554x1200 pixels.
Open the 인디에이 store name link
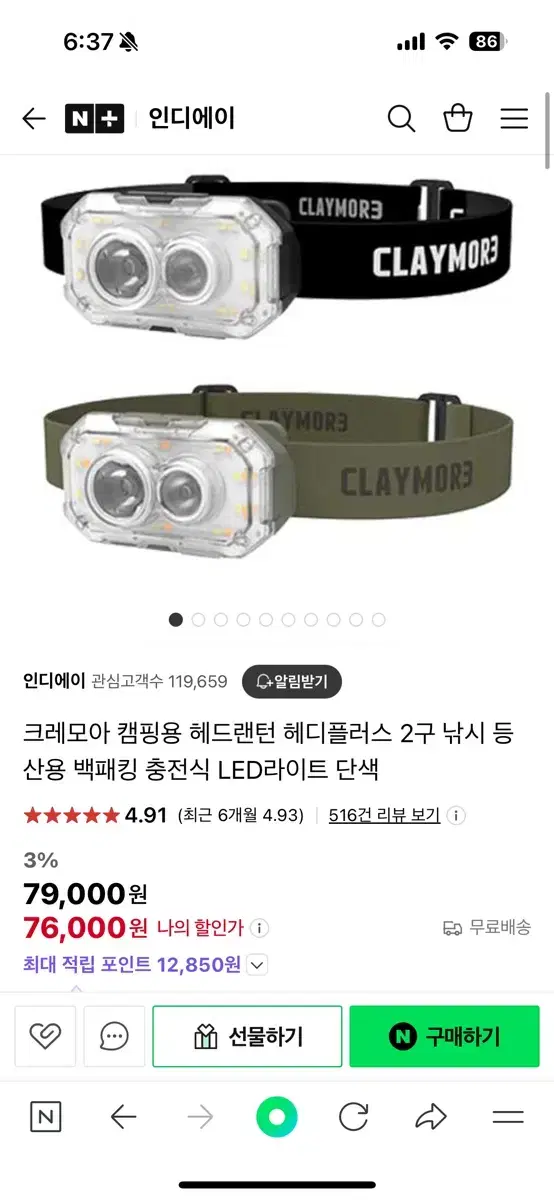tap(53, 682)
